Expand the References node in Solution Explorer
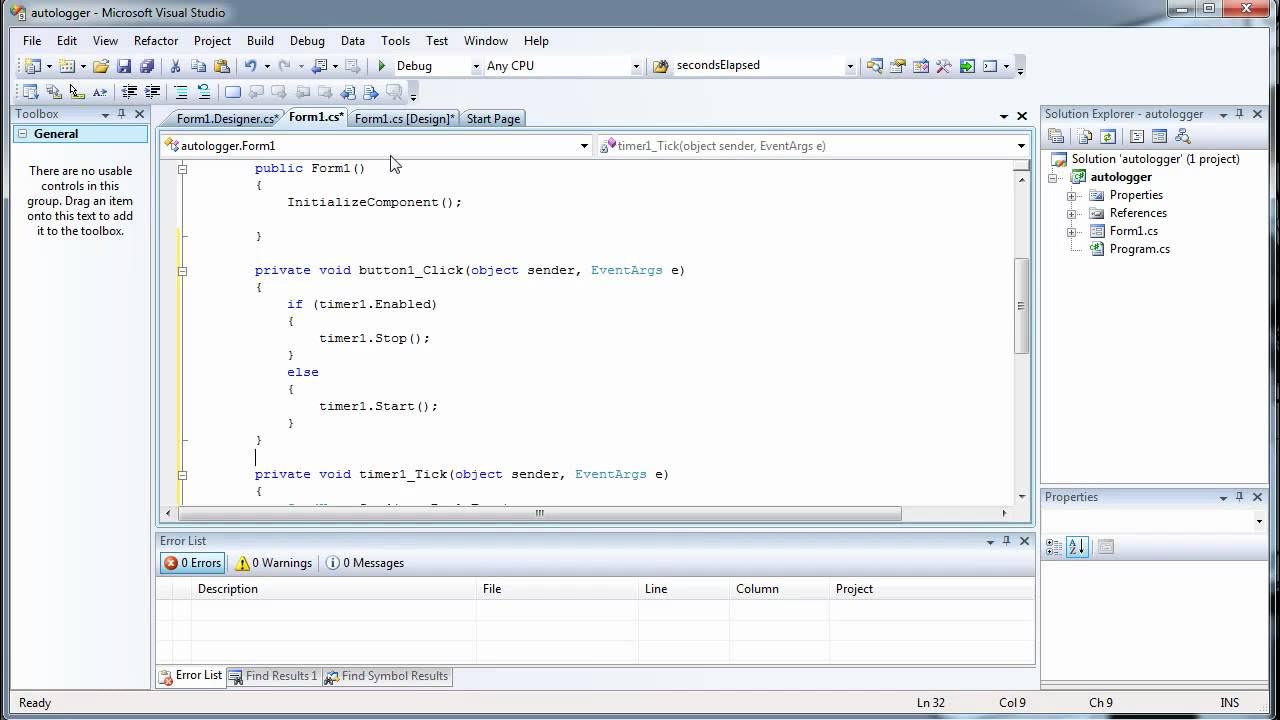This screenshot has height=720, width=1280. 1071,213
